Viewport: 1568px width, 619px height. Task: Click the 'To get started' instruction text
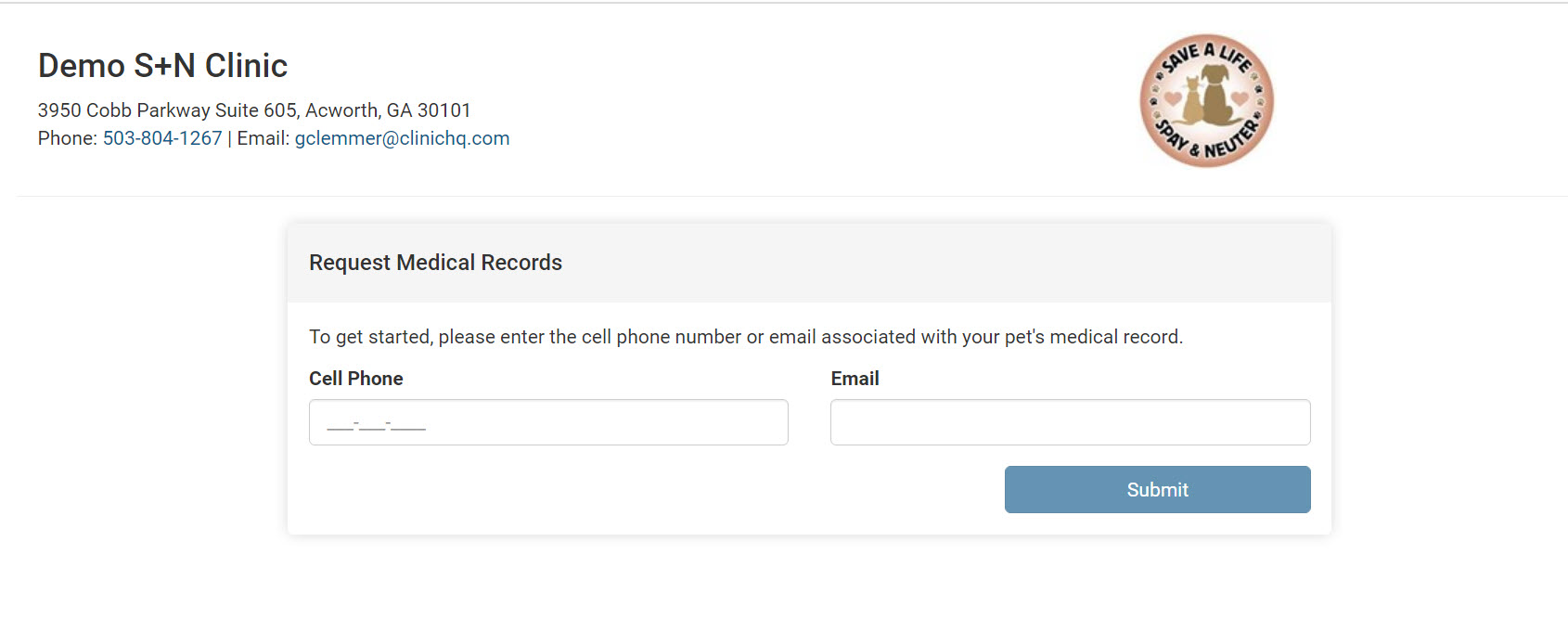point(745,337)
